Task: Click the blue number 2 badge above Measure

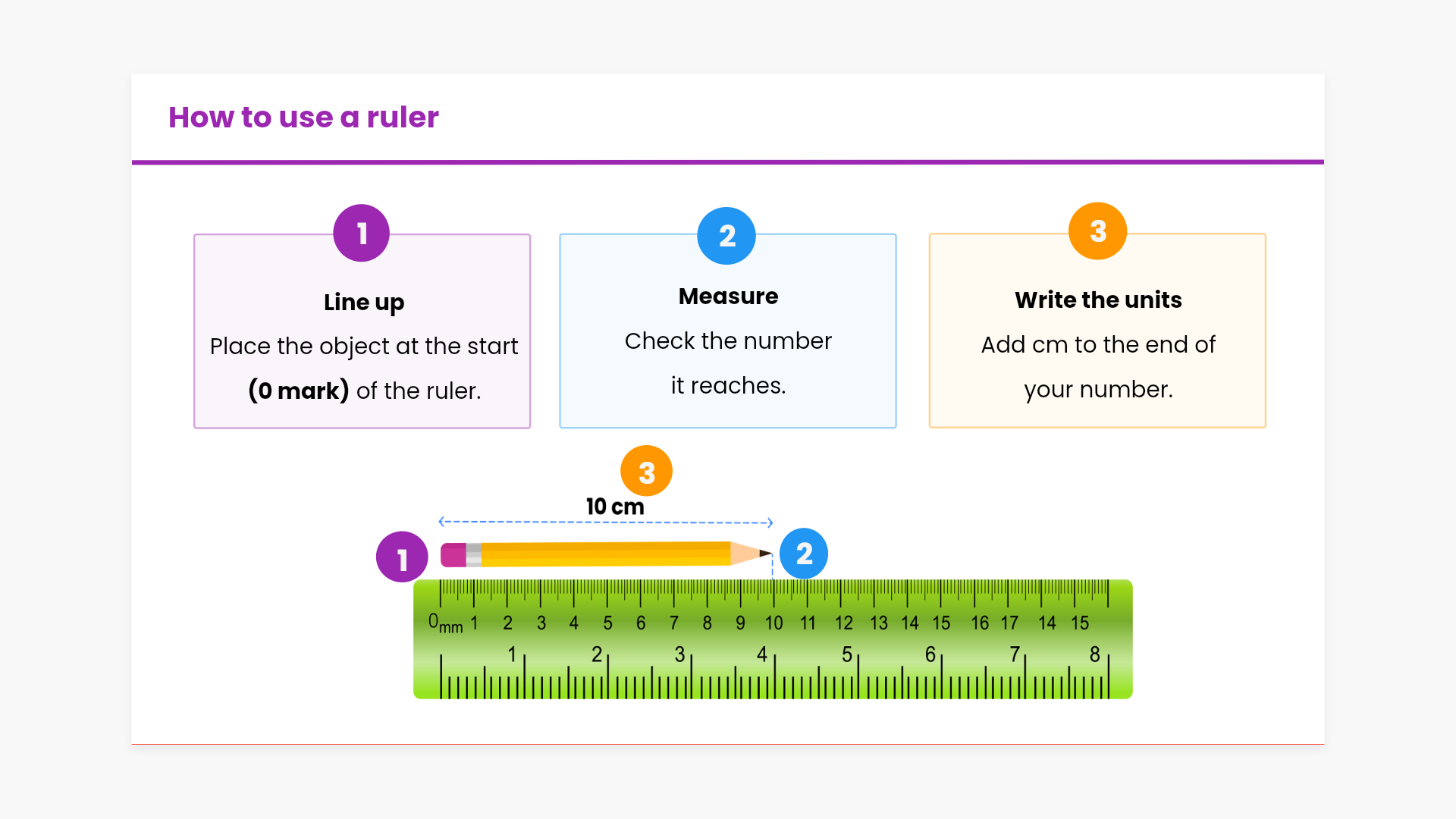Action: click(x=726, y=236)
